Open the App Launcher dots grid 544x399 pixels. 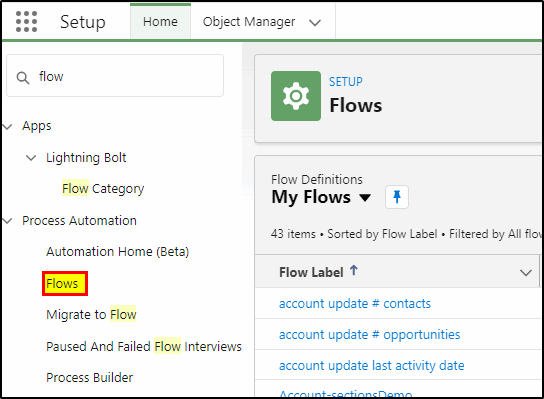[x=26, y=22]
